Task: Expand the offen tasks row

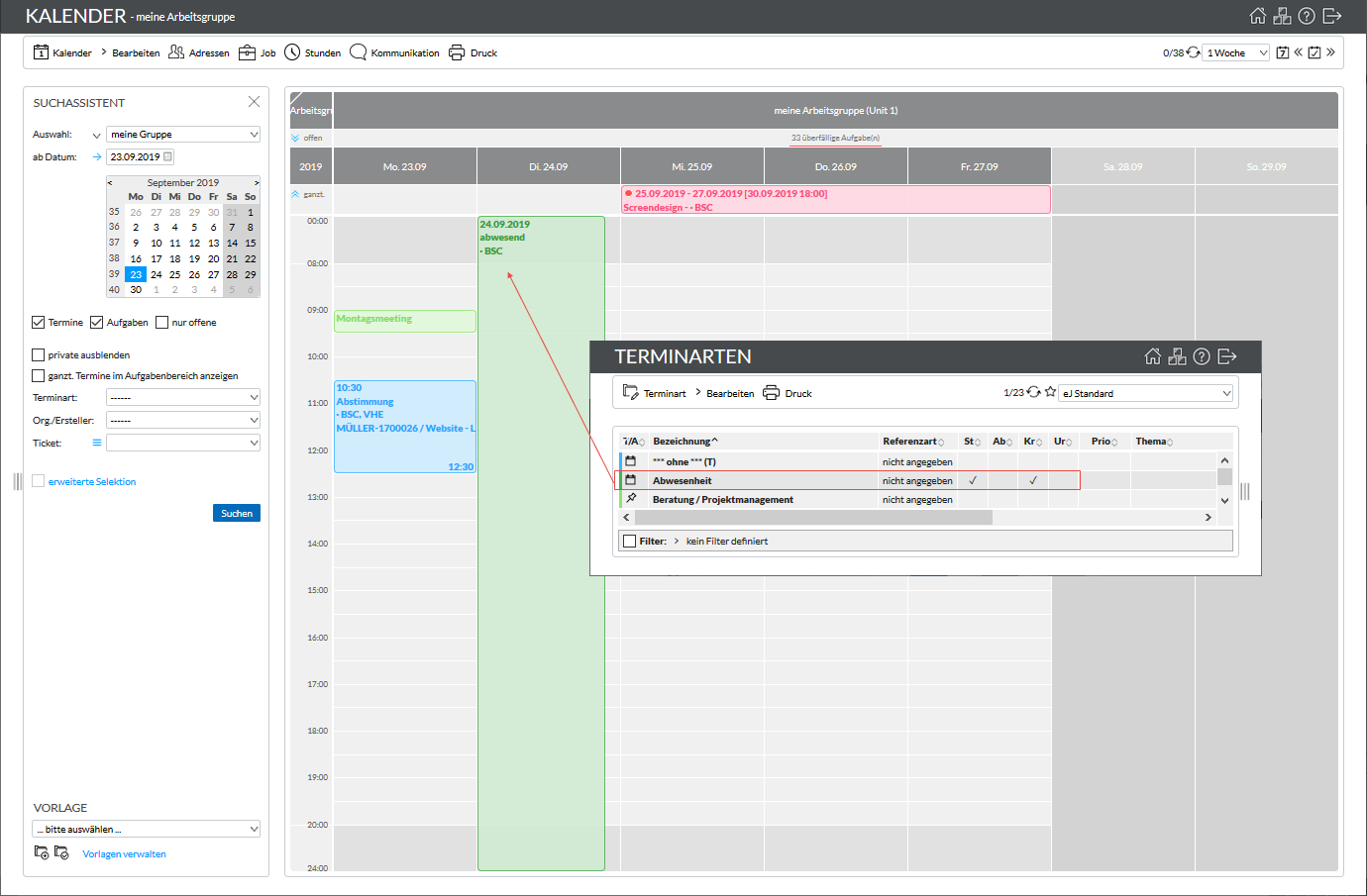Action: pyautogui.click(x=295, y=138)
